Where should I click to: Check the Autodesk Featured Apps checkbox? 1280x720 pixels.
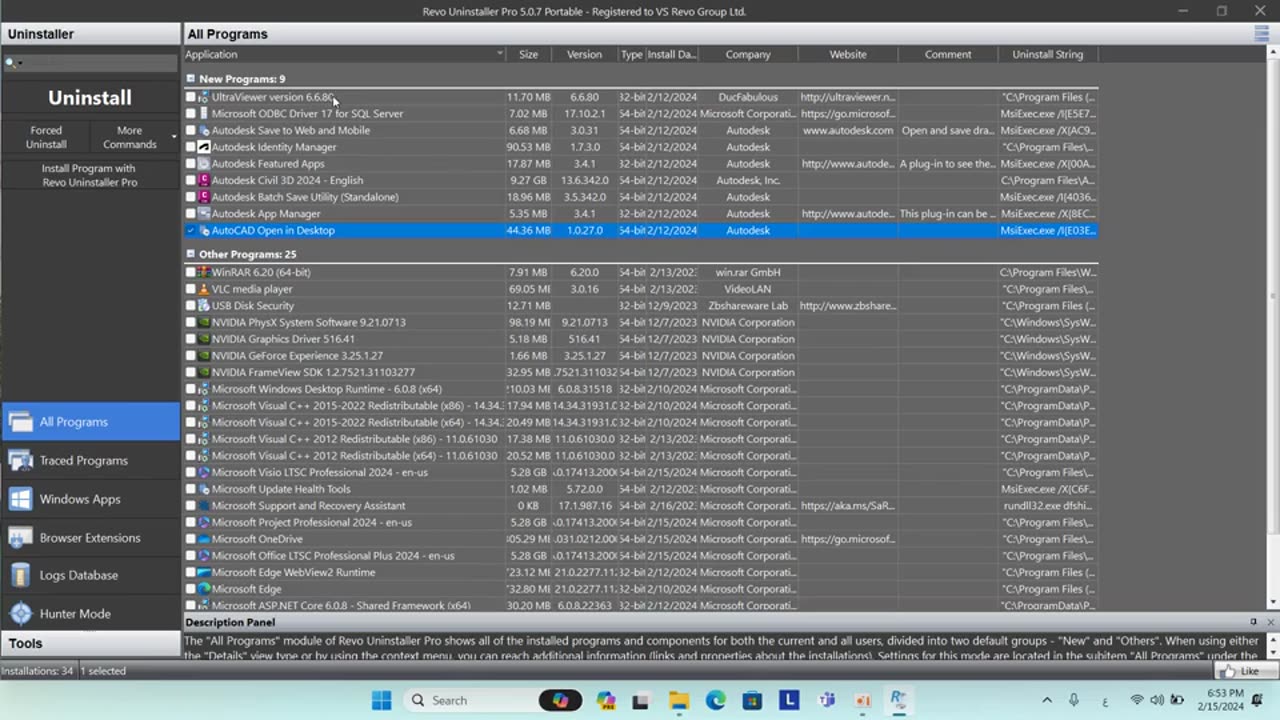(x=191, y=164)
